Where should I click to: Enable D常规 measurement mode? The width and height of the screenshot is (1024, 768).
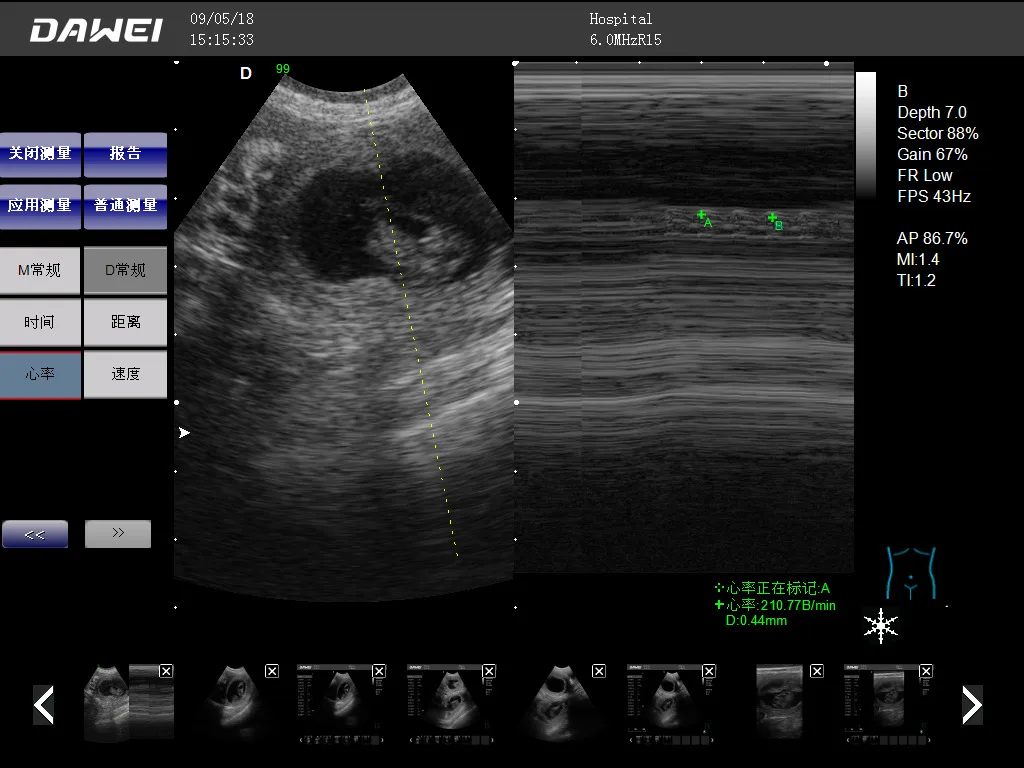point(125,270)
